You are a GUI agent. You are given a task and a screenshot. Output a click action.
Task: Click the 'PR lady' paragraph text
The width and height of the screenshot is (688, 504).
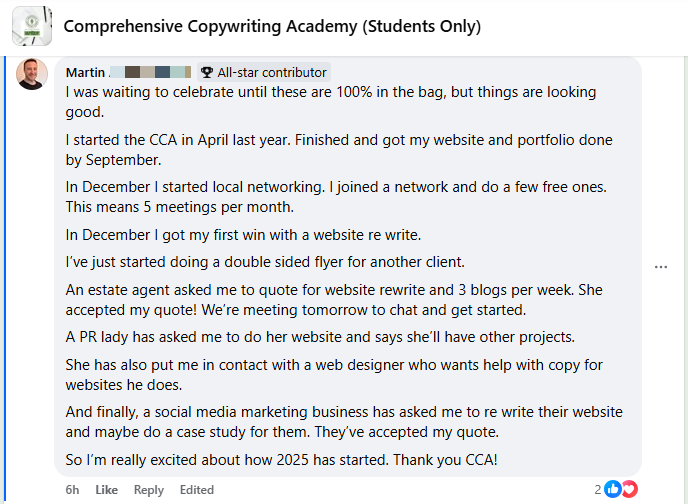click(320, 337)
